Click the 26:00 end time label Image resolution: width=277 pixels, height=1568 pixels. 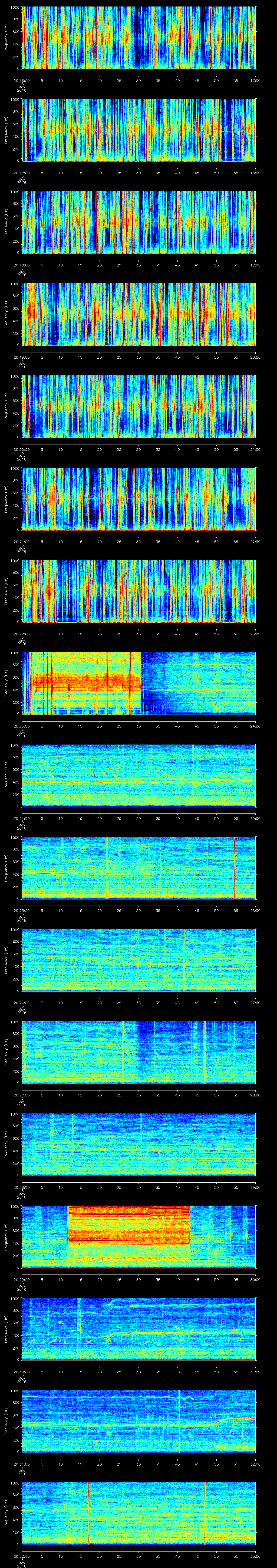pos(256,910)
